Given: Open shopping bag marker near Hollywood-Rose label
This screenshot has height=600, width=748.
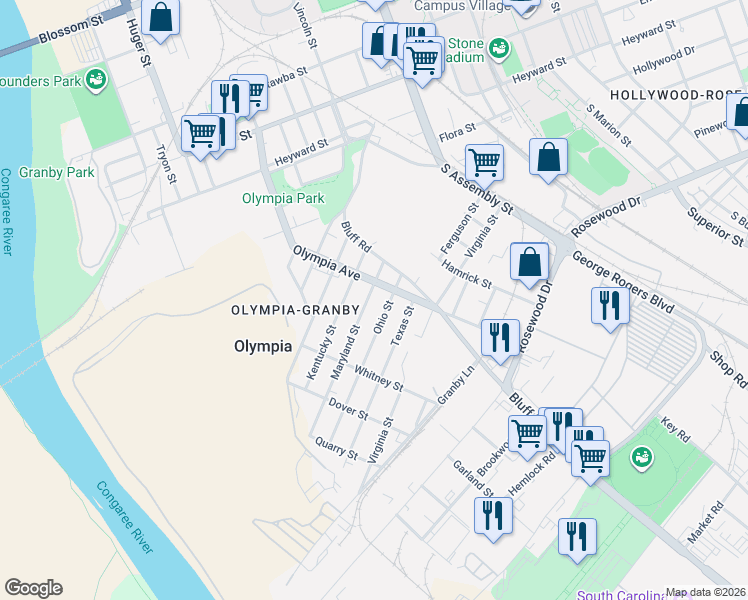Looking at the screenshot, I should [x=739, y=112].
